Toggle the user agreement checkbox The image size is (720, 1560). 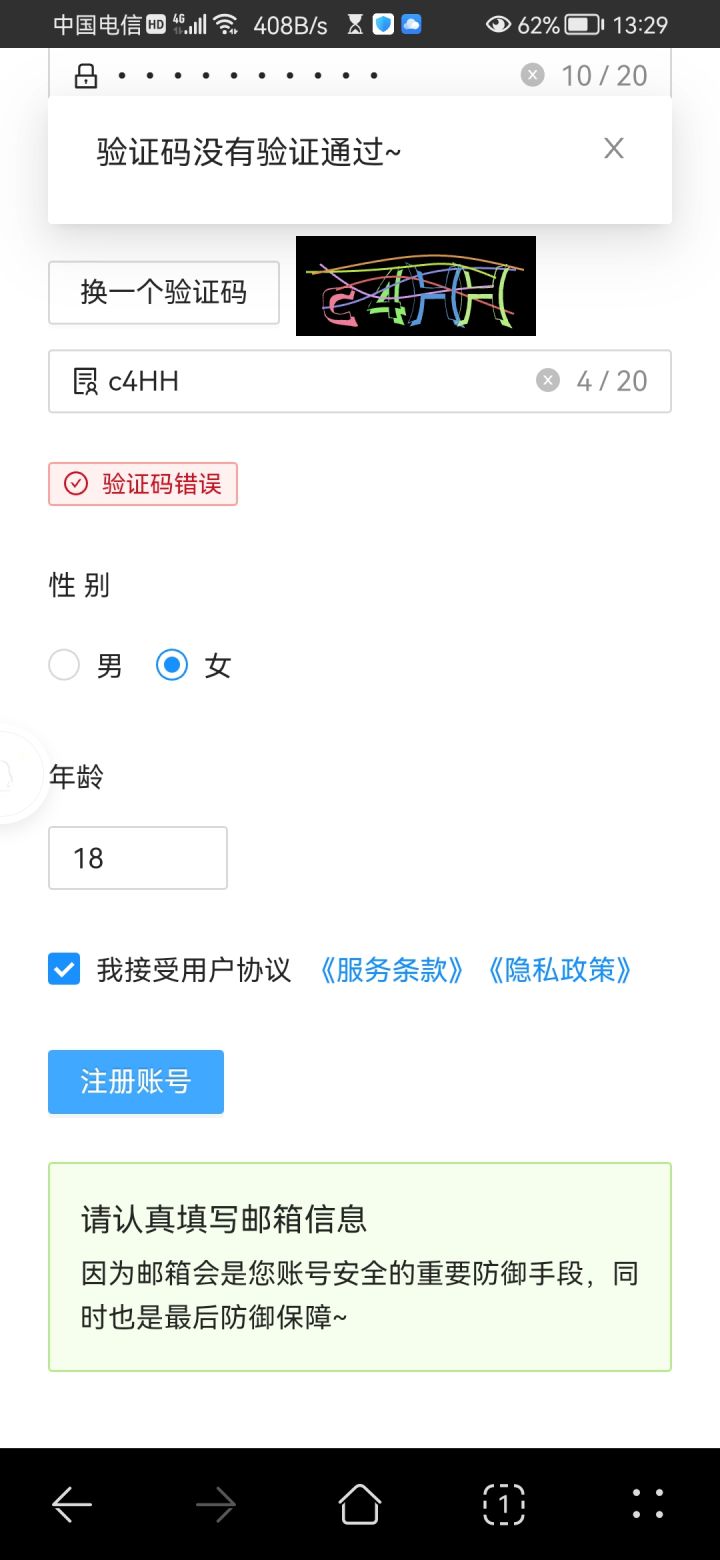coord(64,969)
